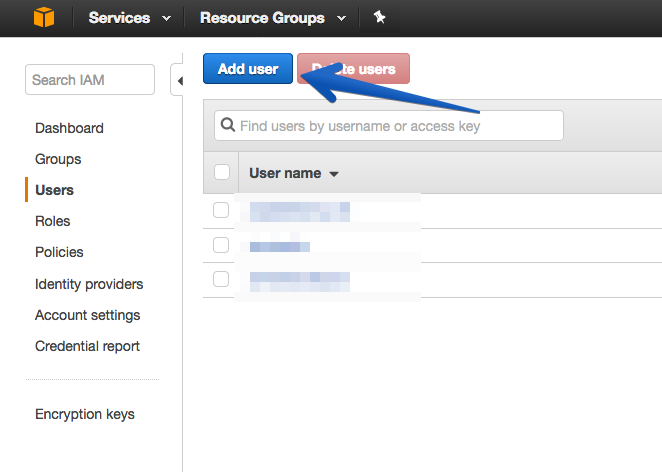Image resolution: width=662 pixels, height=472 pixels.
Task: Open the Resource Groups menu
Action: tap(273, 18)
